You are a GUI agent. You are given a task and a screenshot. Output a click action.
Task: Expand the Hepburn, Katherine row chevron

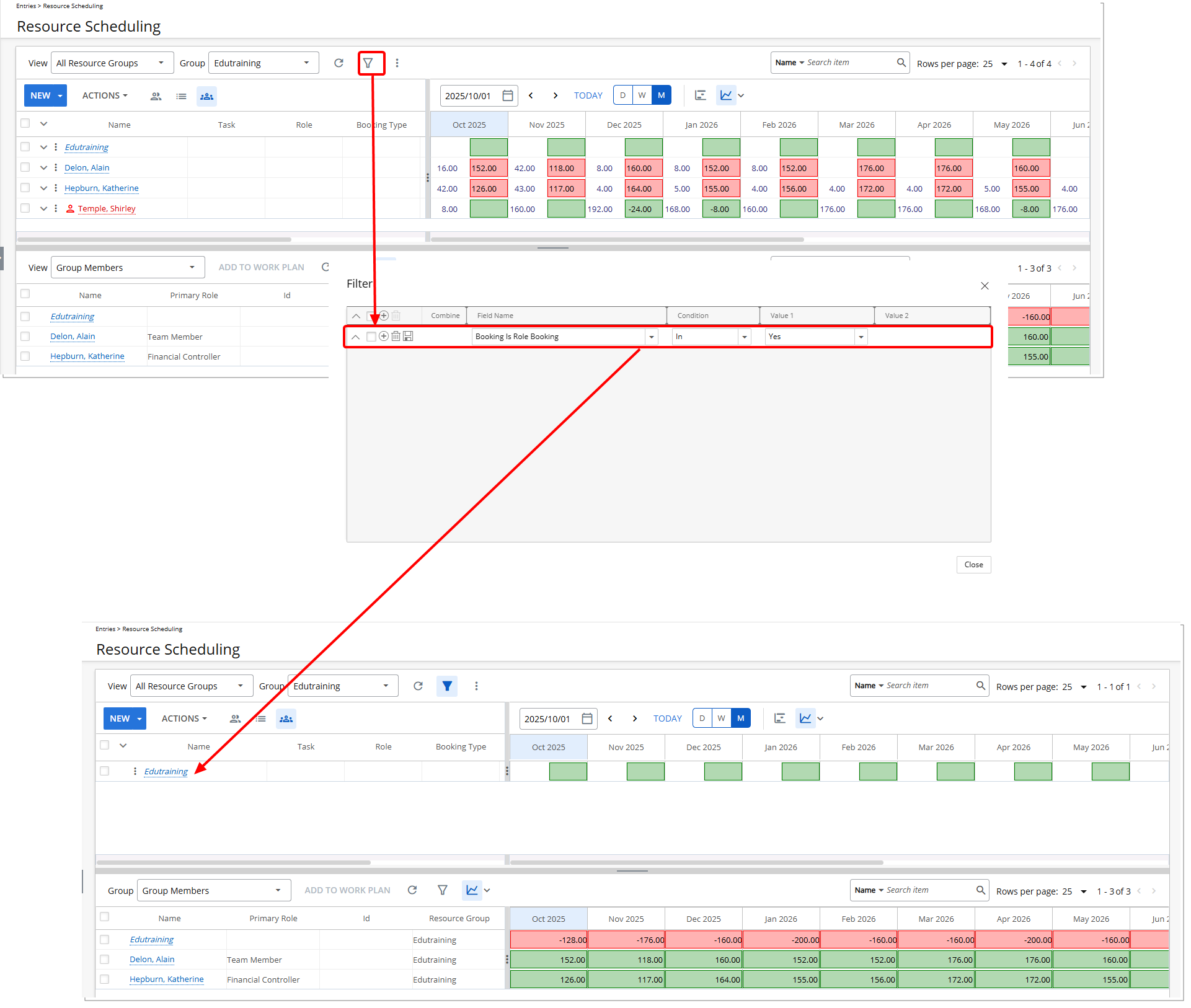coord(43,188)
